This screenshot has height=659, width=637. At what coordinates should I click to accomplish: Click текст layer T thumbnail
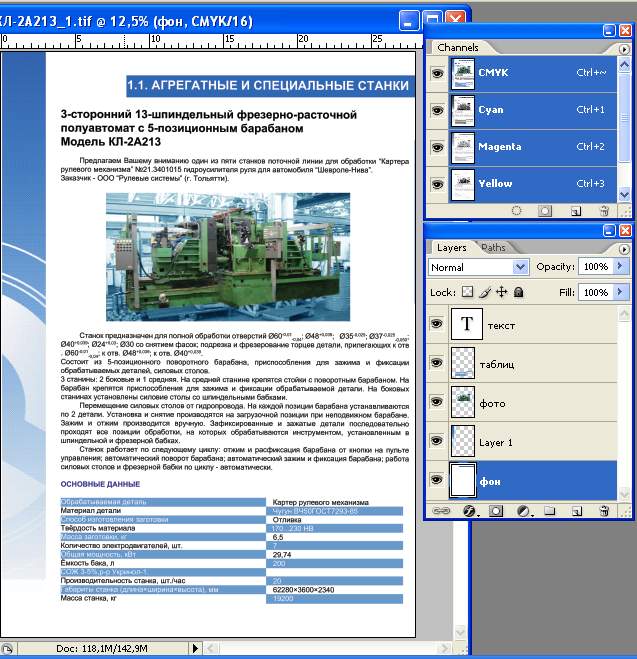click(x=467, y=324)
